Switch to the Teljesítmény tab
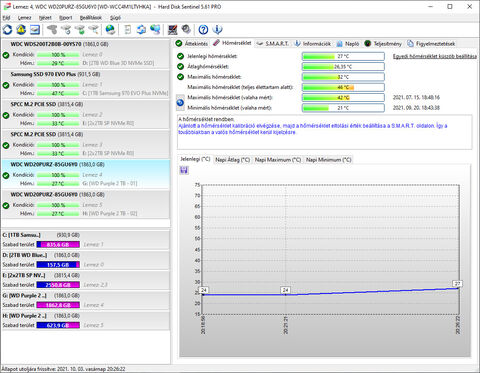Viewport: 480px width, 373px height. (x=383, y=44)
